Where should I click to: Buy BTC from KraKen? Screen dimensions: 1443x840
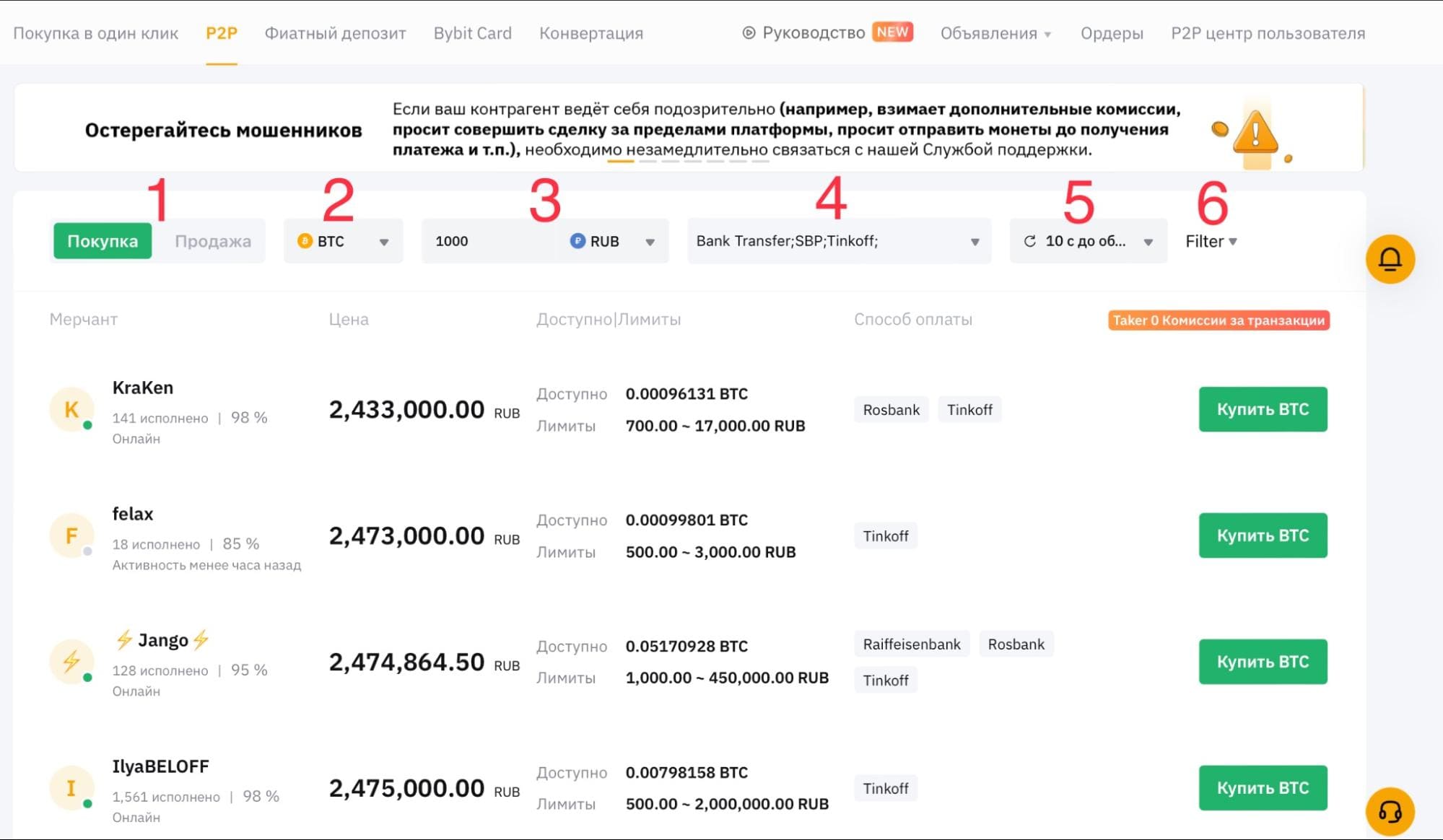1263,409
